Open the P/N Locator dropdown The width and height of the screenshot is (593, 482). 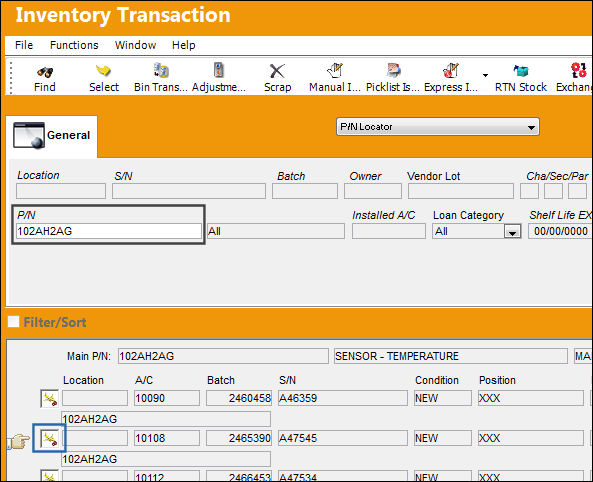pos(438,127)
